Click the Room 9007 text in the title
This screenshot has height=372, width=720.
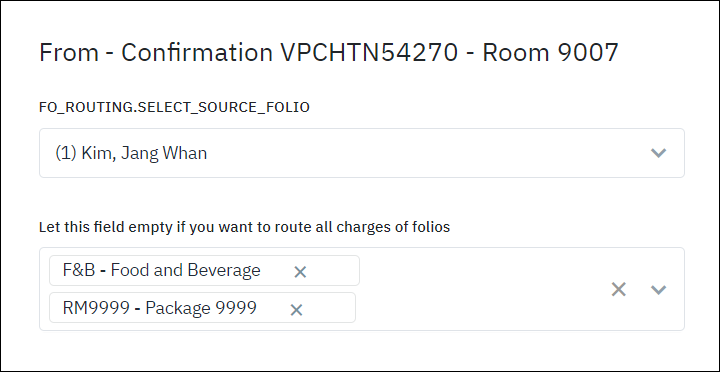point(550,52)
